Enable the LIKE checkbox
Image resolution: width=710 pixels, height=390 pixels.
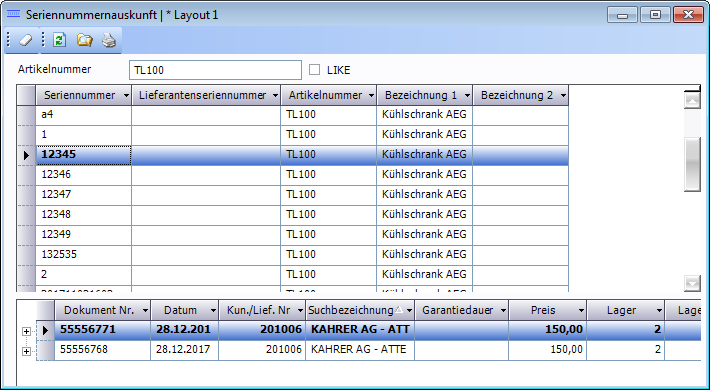pyautogui.click(x=314, y=70)
